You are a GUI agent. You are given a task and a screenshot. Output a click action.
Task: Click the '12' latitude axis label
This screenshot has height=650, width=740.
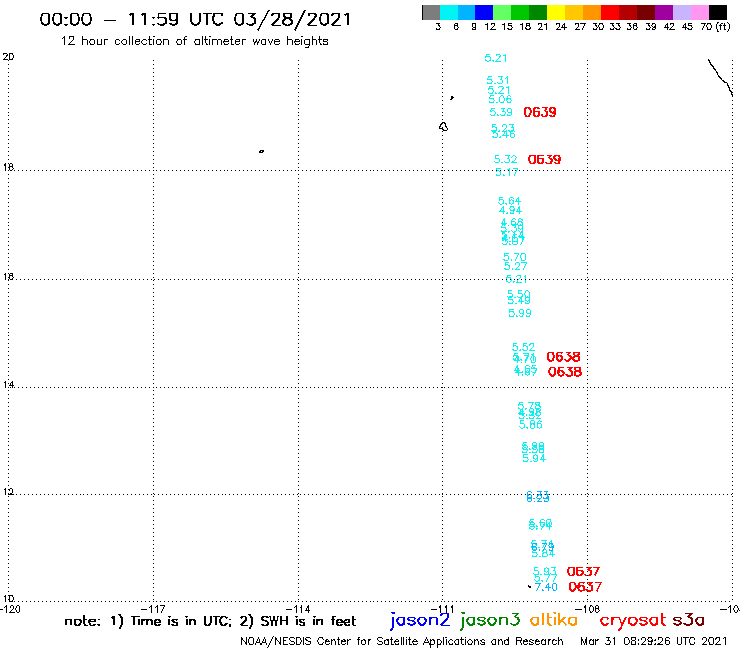click(8, 492)
